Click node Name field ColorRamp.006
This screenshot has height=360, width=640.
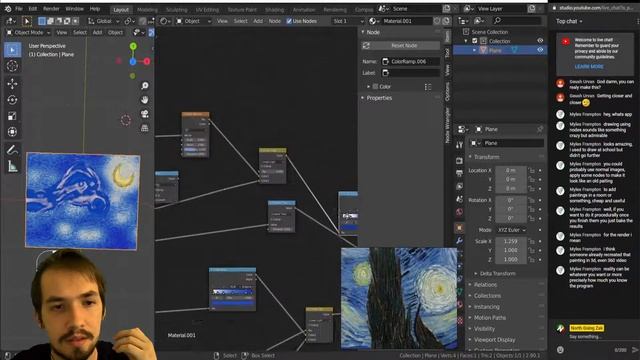point(410,61)
